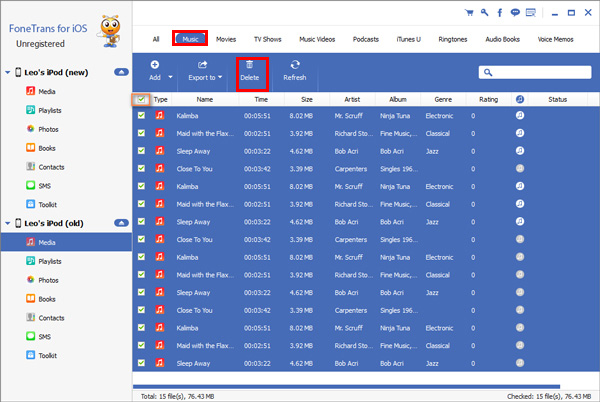Collapse the Leo's iPod (new) tree
The image size is (600, 402).
(7, 72)
